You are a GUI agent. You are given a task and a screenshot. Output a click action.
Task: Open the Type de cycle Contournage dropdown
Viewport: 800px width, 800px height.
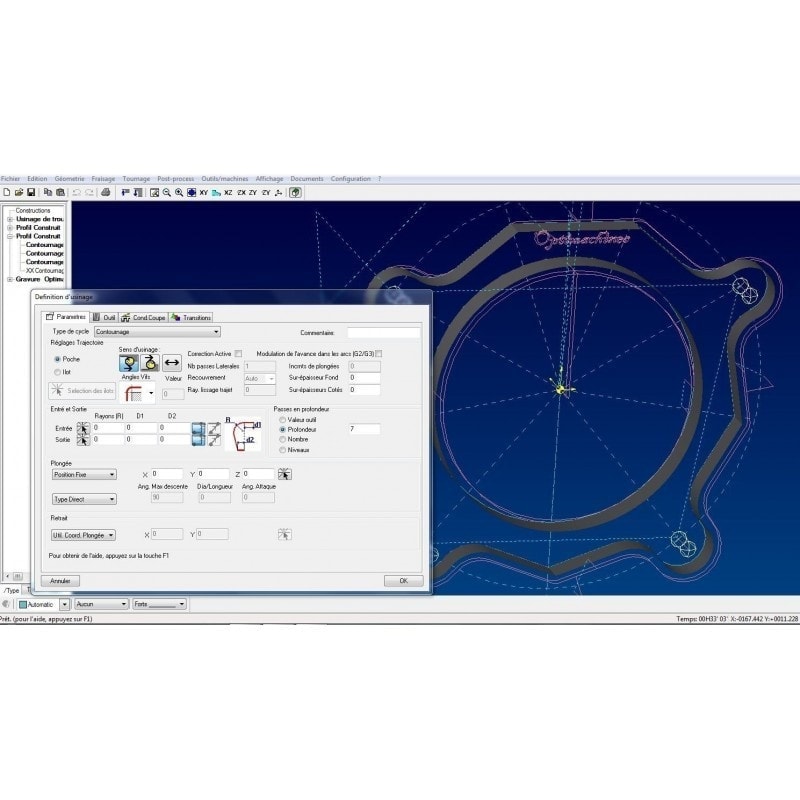(157, 332)
